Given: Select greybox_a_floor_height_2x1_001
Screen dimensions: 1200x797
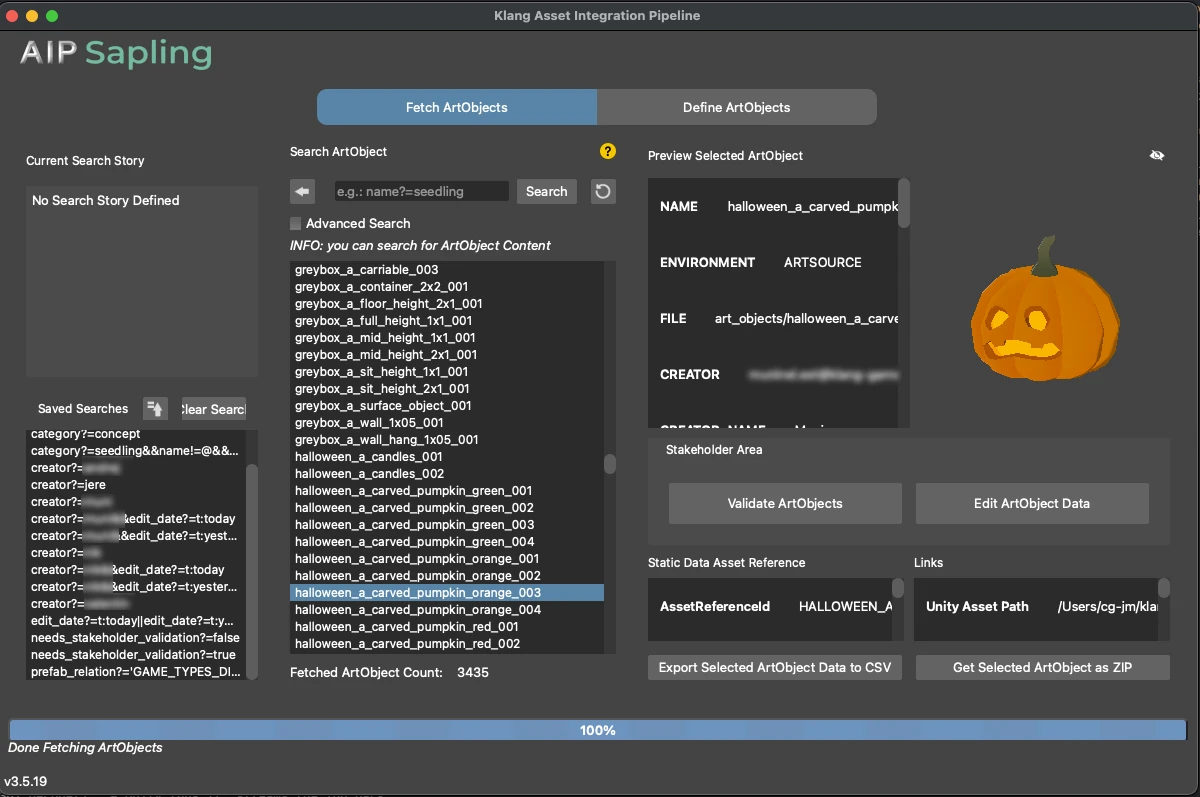Looking at the screenshot, I should (447, 304).
